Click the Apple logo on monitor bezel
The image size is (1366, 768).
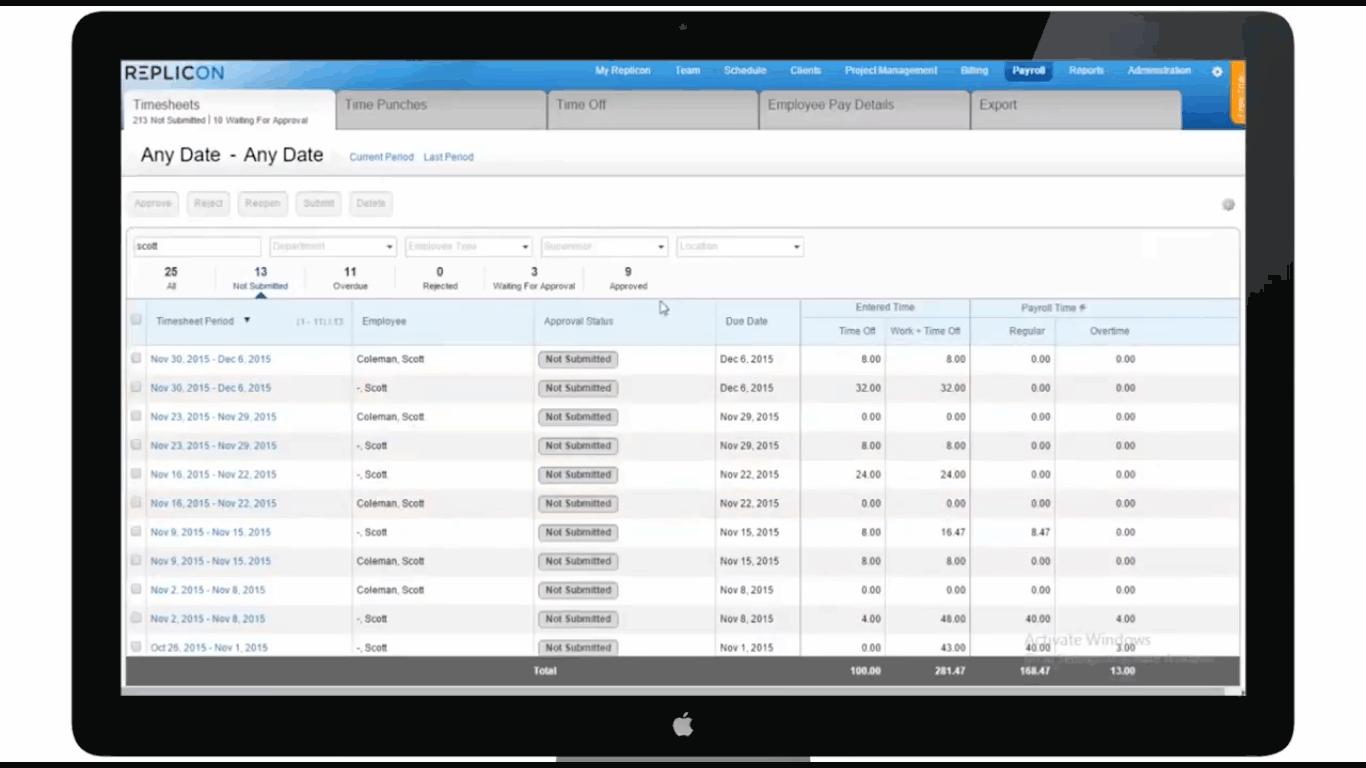[683, 725]
